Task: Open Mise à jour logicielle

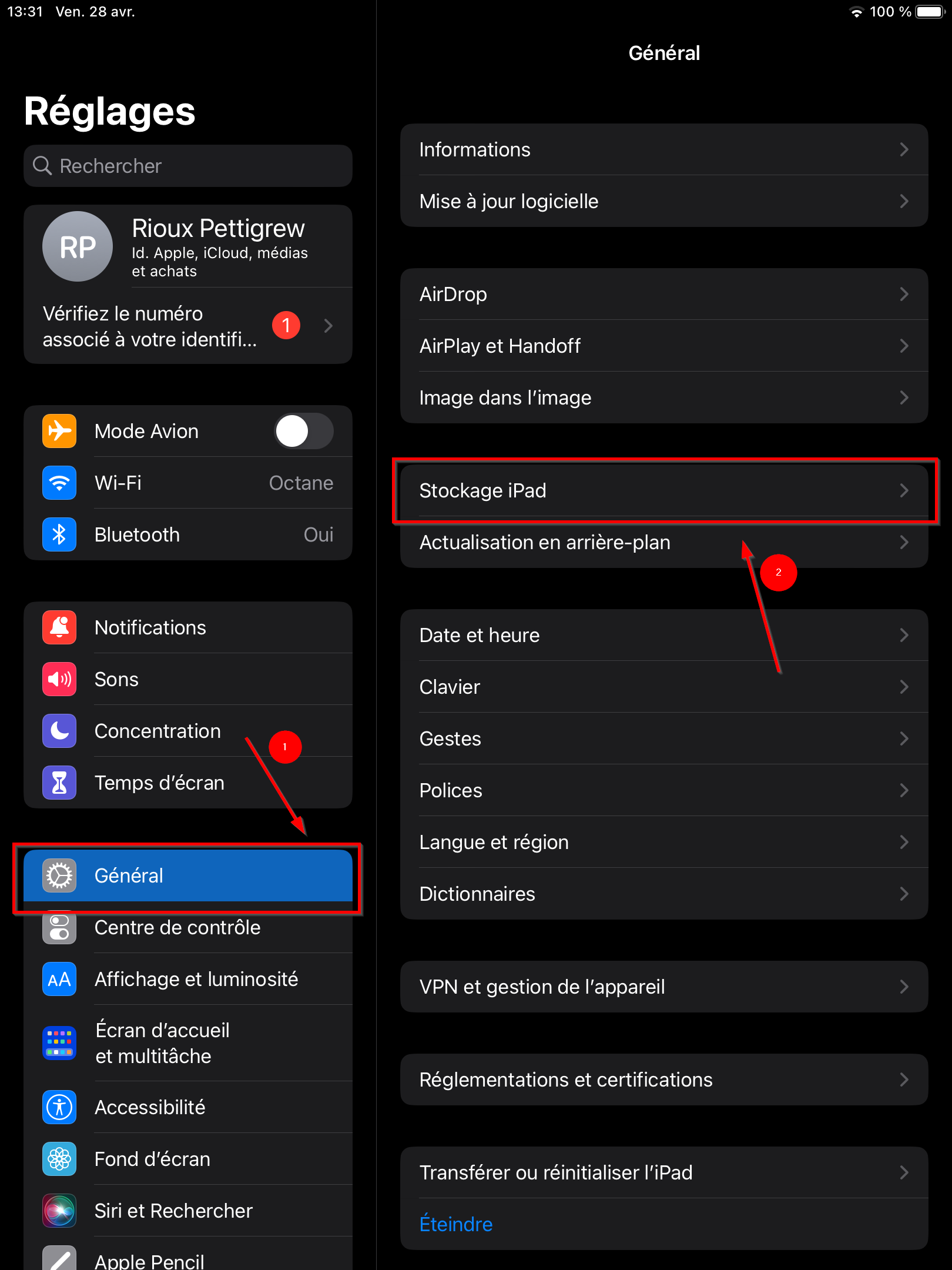Action: click(664, 201)
